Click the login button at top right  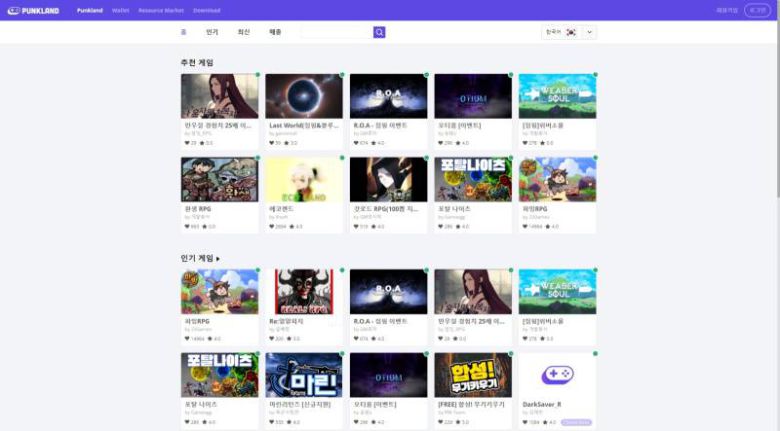[757, 10]
